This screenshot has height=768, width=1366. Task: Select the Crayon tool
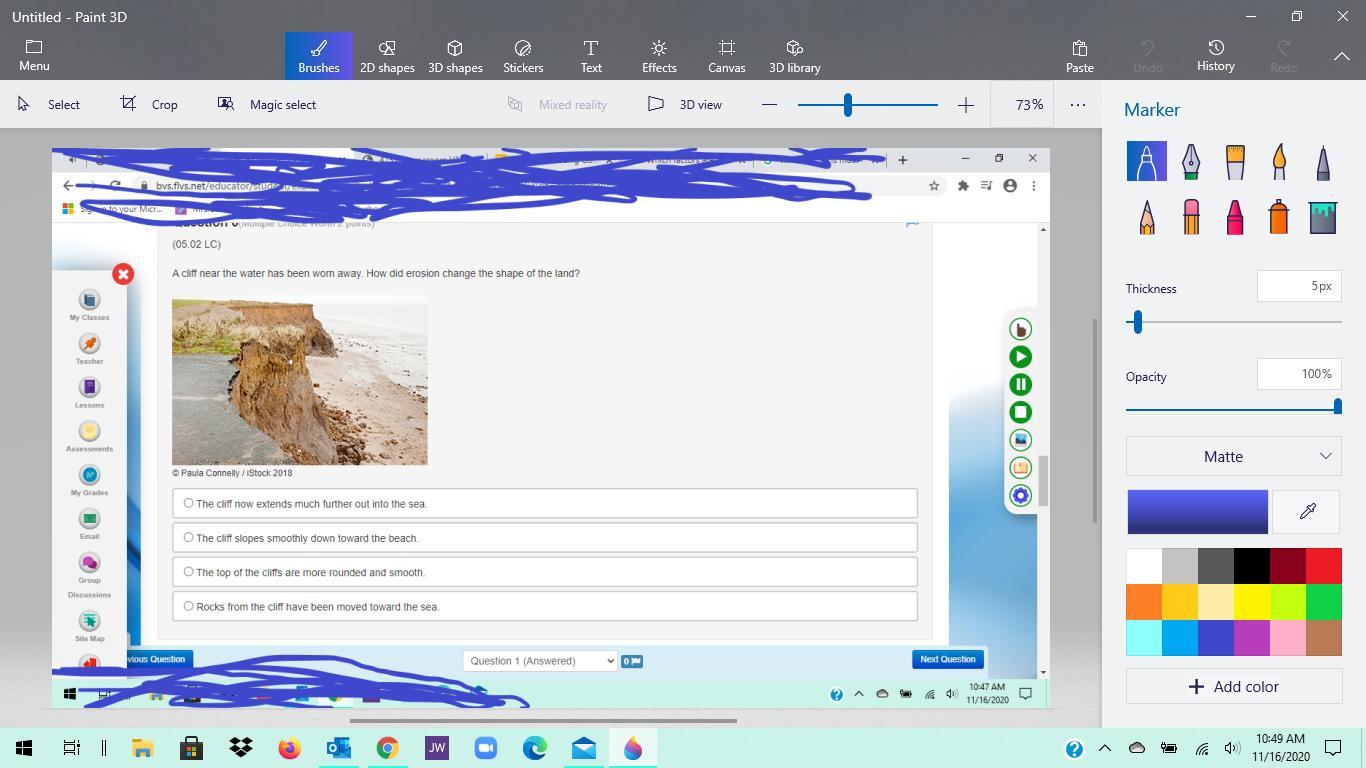coord(1235,217)
